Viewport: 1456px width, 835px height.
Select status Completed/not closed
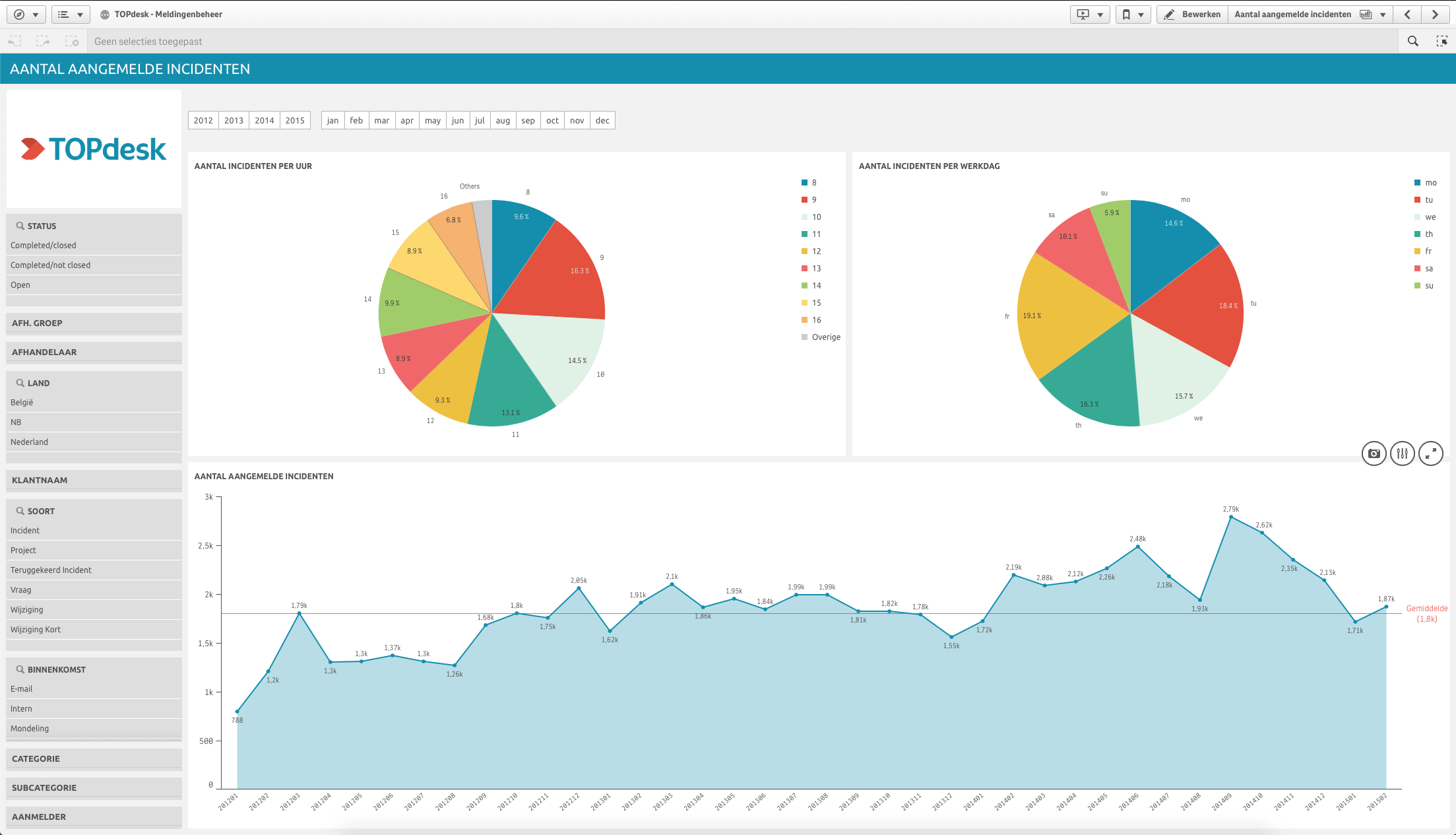94,265
